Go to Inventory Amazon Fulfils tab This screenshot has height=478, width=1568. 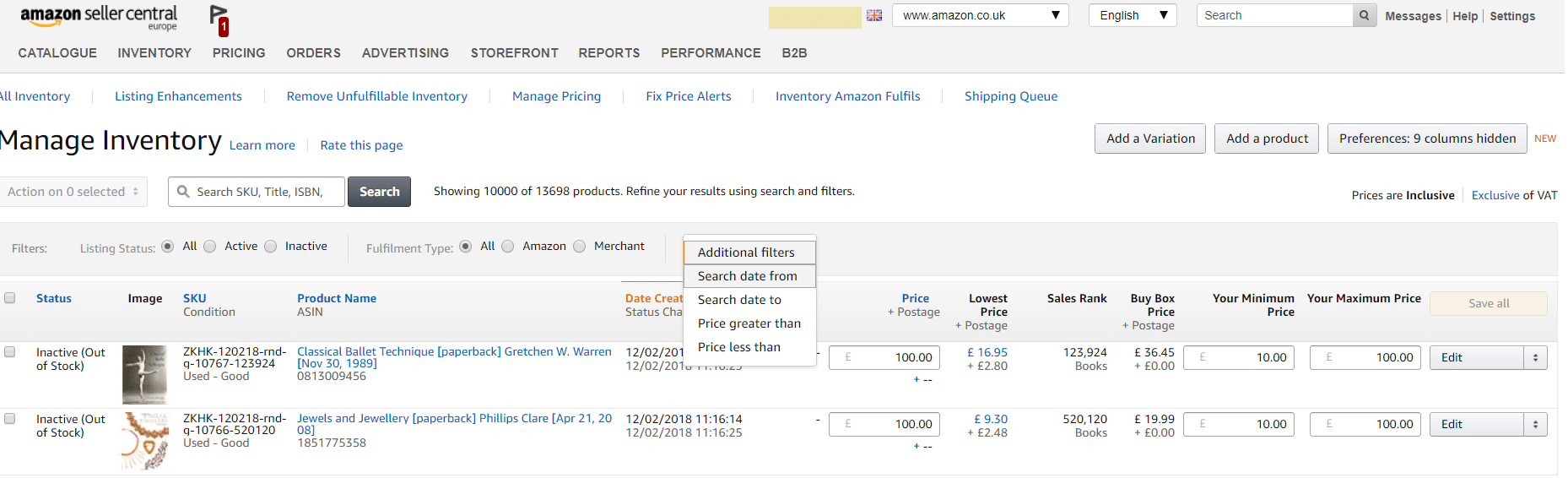tap(848, 96)
